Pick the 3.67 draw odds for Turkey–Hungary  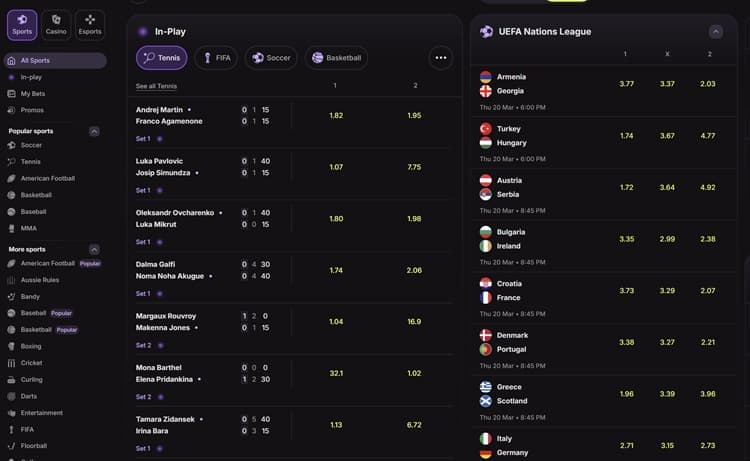[667, 135]
